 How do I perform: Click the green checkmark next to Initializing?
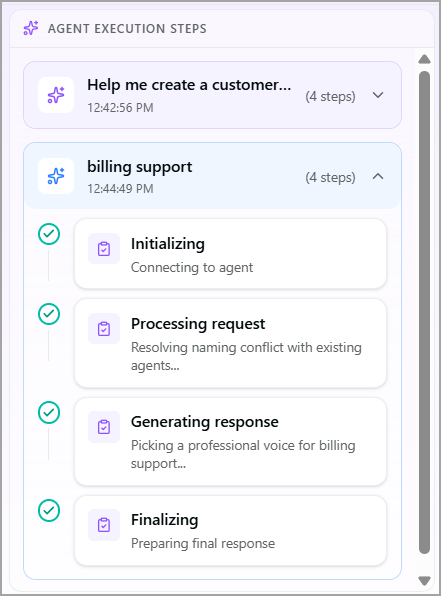[x=49, y=234]
